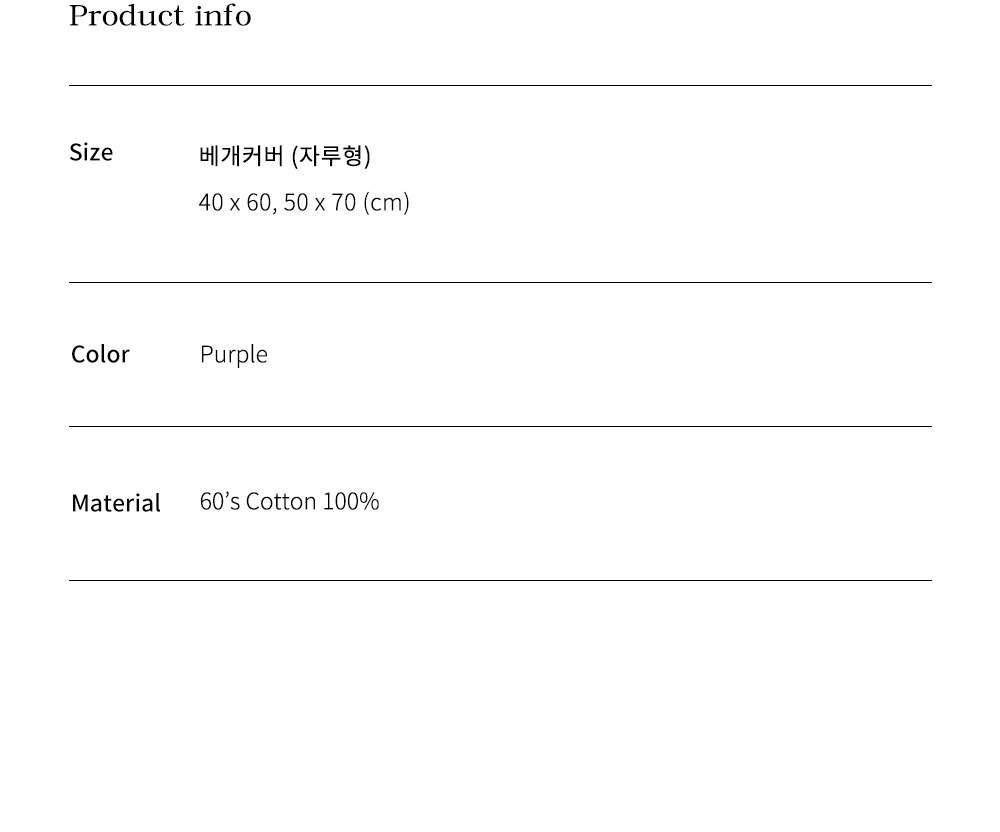Click the divider line below Material row

[x=500, y=581]
